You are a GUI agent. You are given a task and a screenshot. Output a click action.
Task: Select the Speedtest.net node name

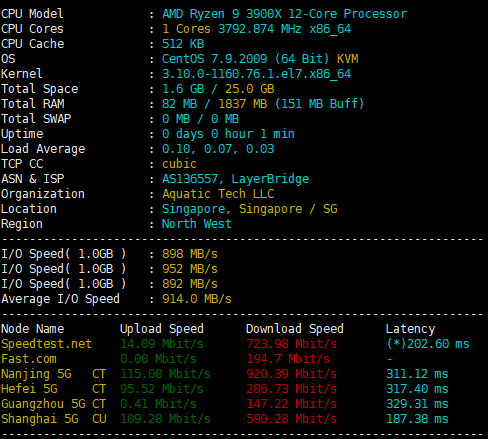tap(46, 344)
